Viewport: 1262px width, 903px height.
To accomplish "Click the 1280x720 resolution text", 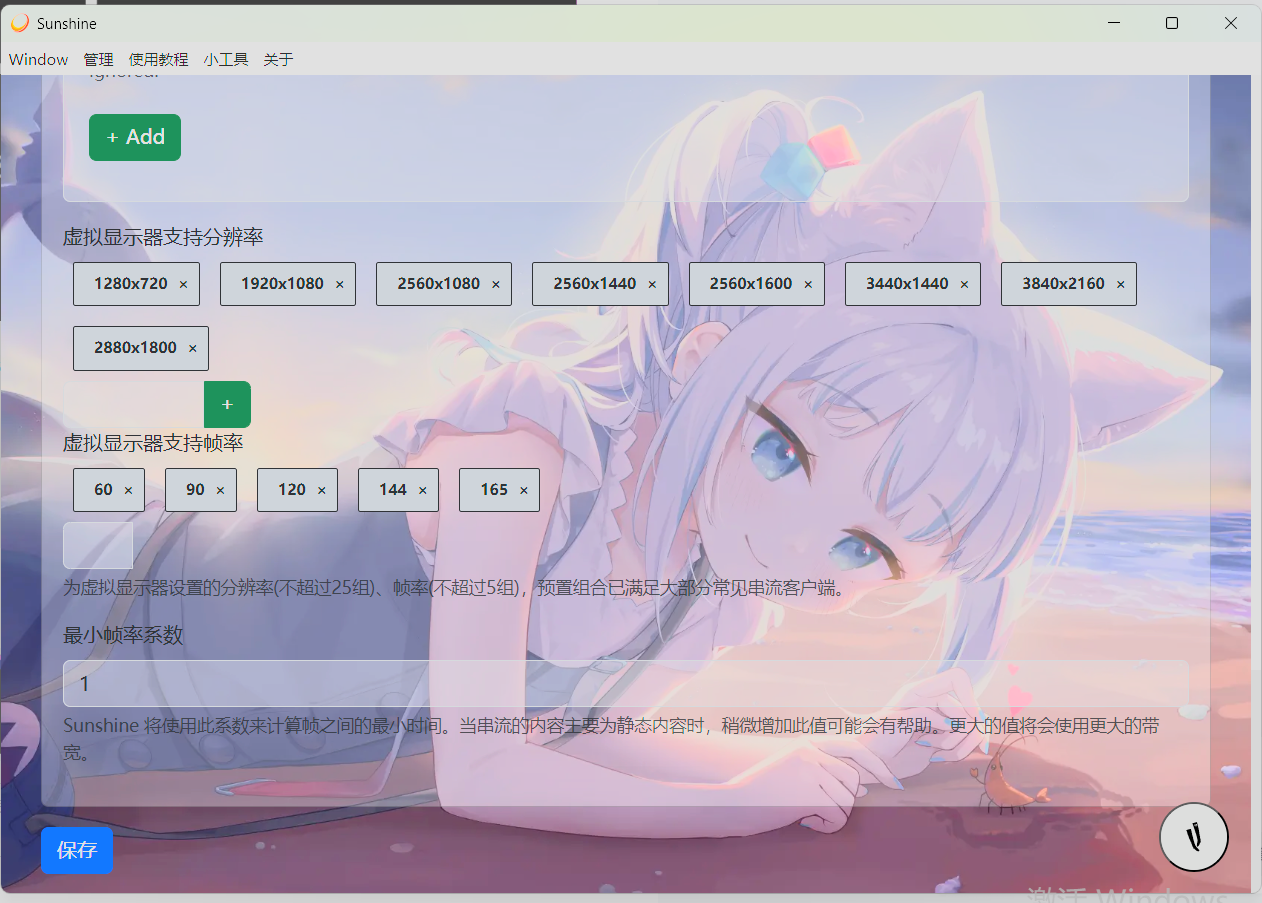I will click(131, 284).
